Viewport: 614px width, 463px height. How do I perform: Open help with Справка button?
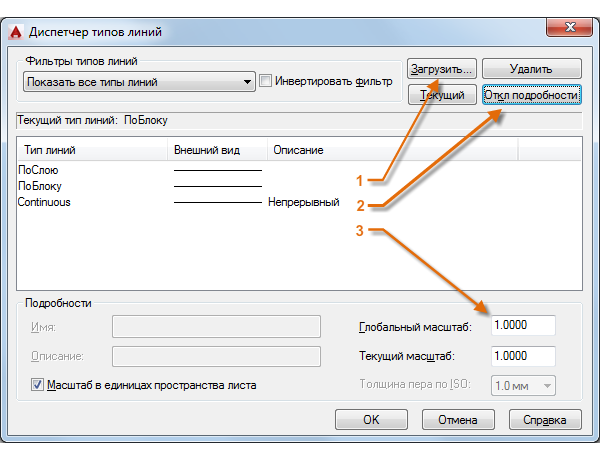tap(543, 420)
